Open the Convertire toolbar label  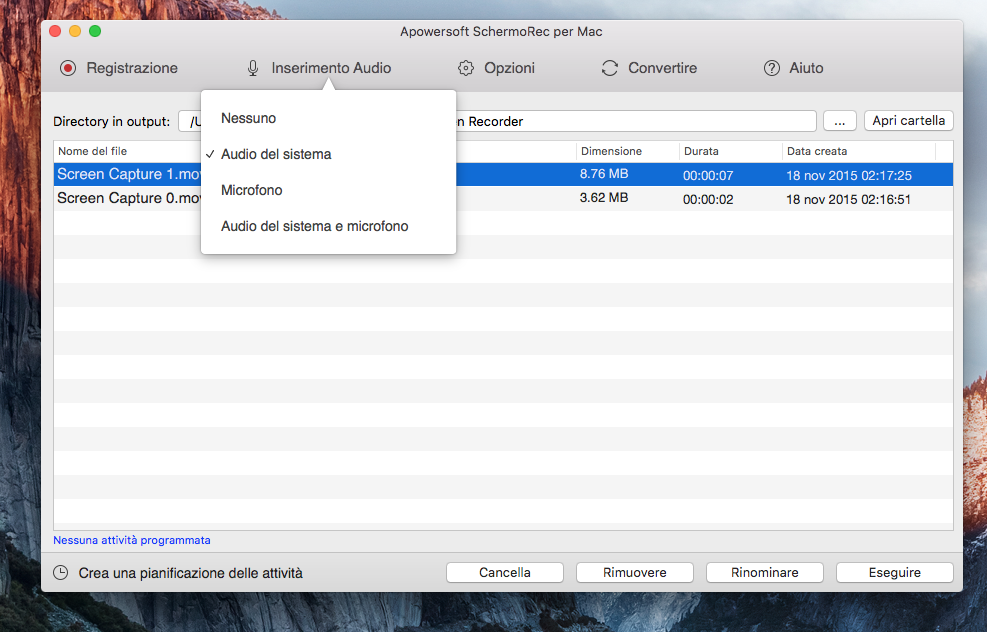[662, 68]
